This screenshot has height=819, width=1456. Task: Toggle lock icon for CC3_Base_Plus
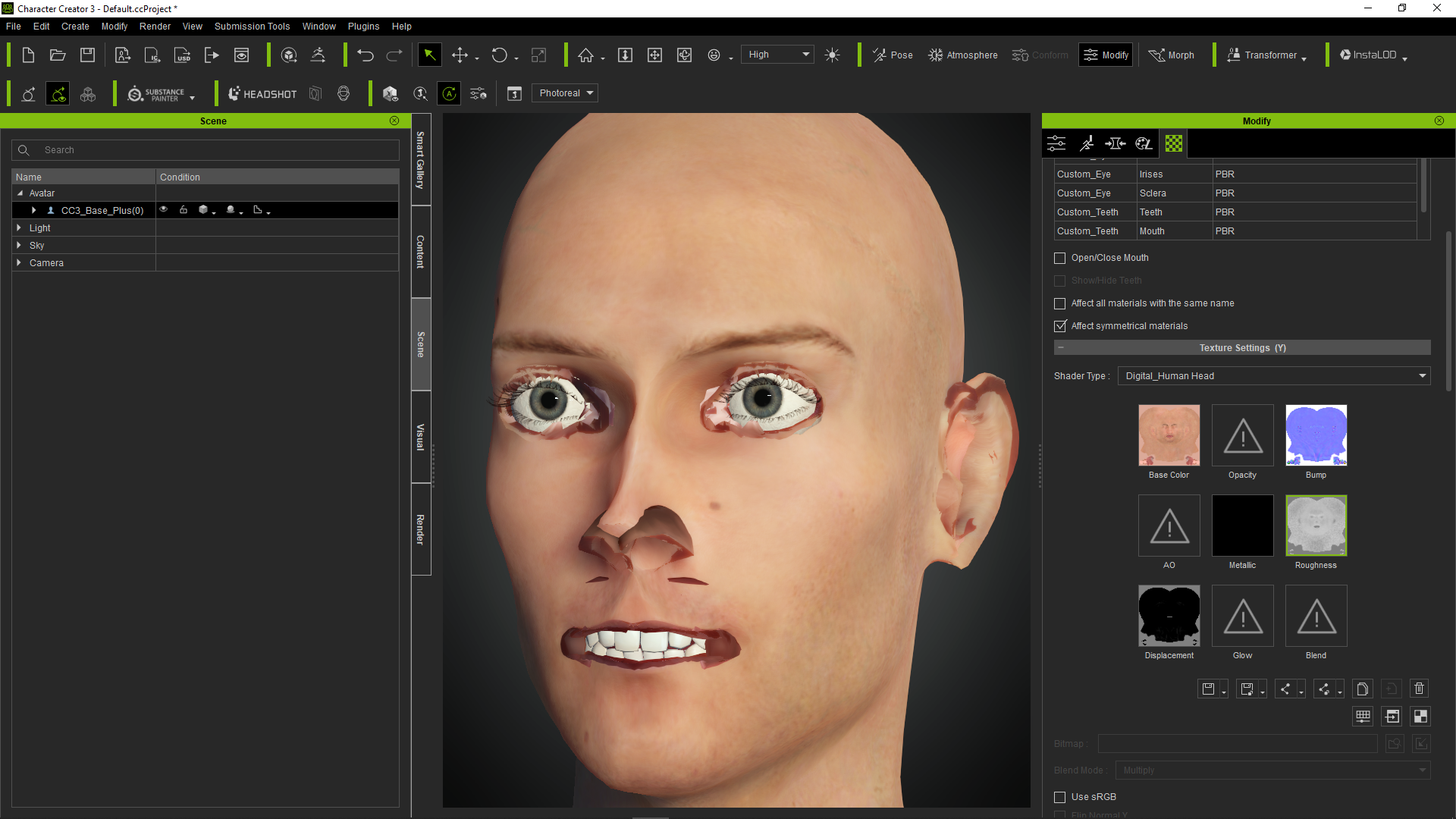click(x=184, y=210)
